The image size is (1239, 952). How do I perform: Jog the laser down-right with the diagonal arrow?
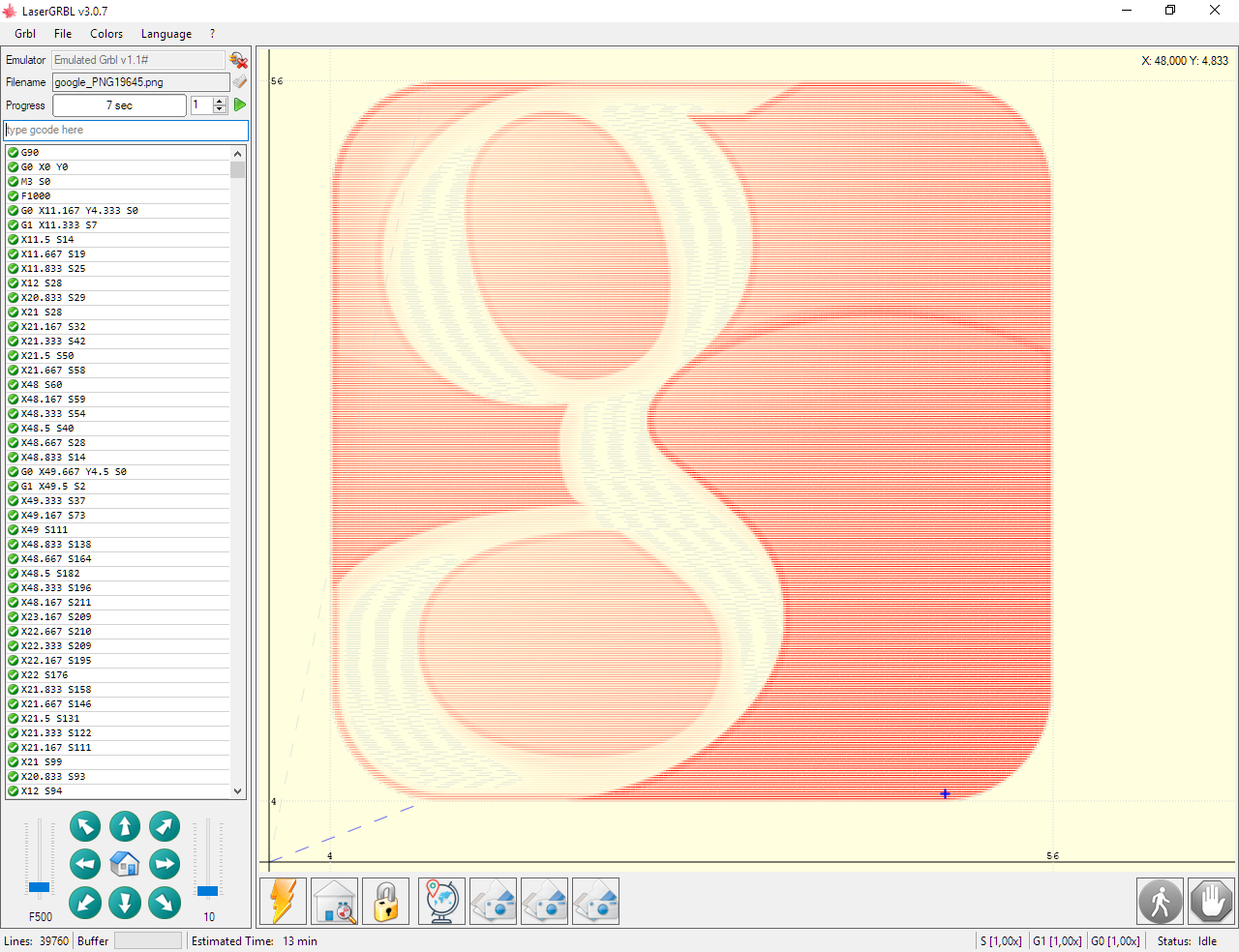coord(165,903)
